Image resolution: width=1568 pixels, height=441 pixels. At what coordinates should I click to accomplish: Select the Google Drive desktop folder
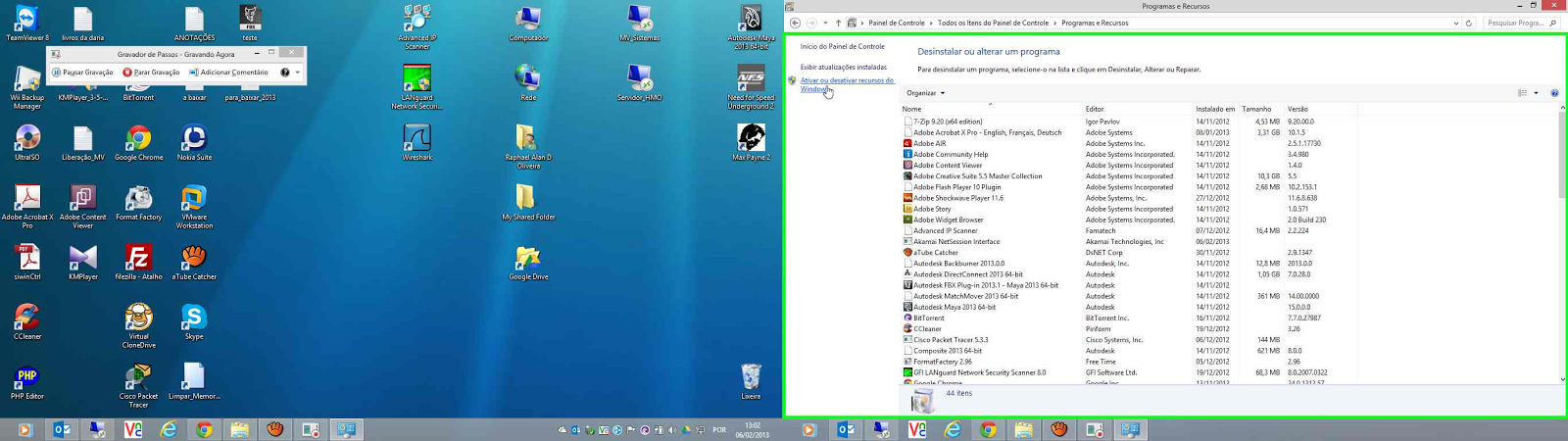click(528, 263)
